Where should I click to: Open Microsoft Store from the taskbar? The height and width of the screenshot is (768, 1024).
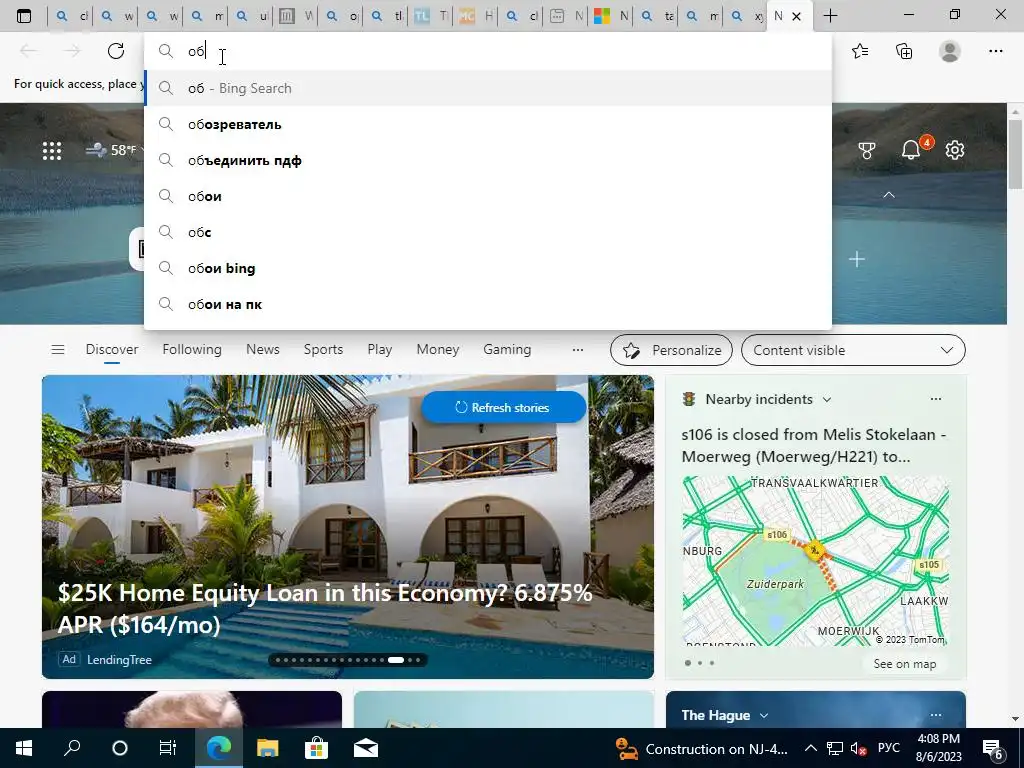(316, 748)
